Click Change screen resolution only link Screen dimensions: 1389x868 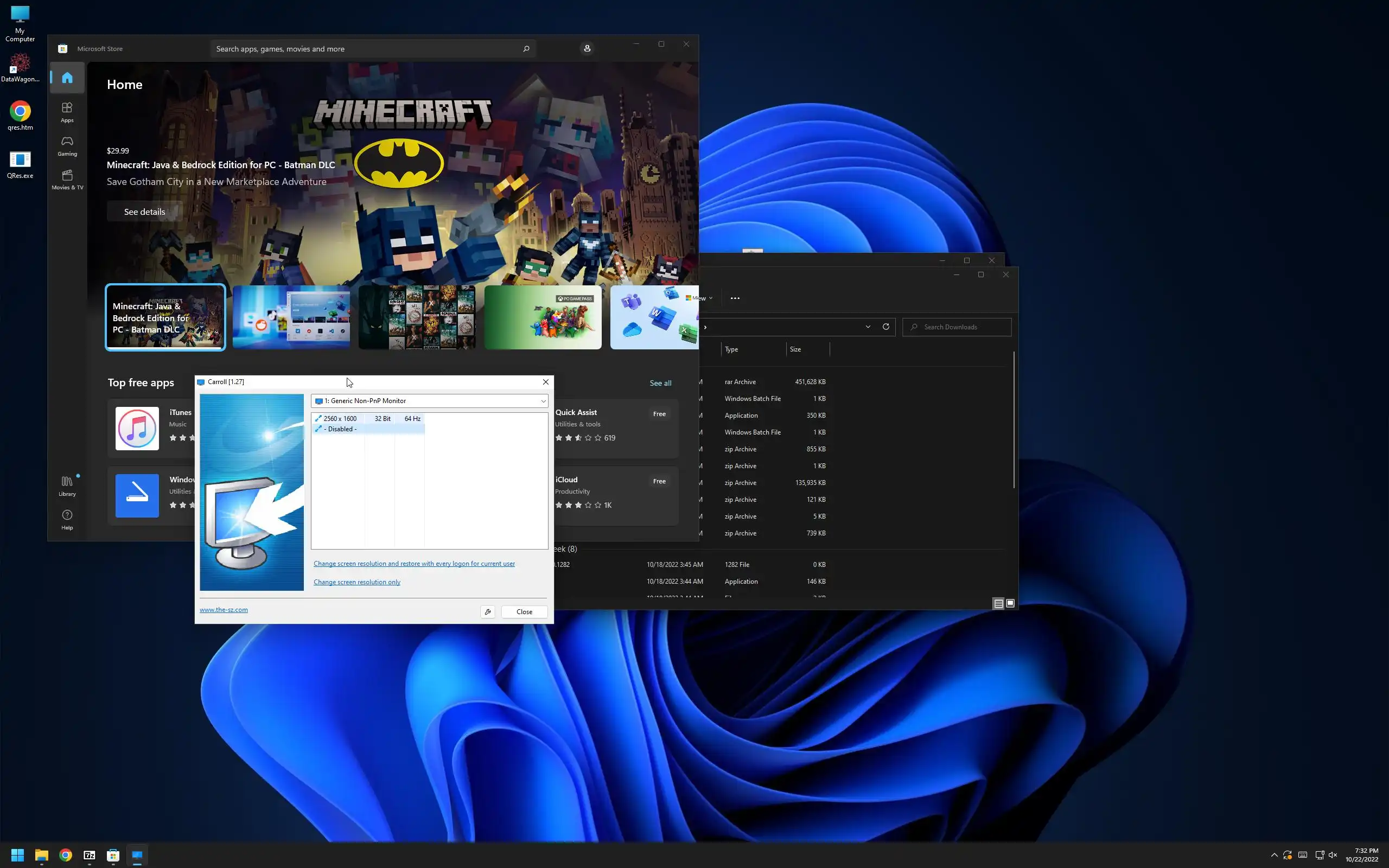point(356,582)
